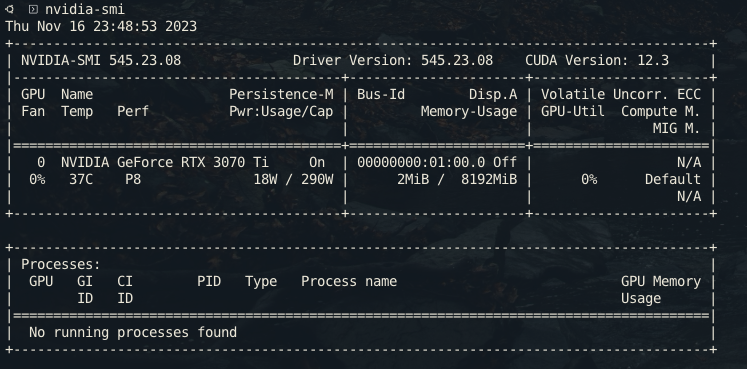Click the PID column header
The height and width of the screenshot is (369, 747).
point(209,281)
